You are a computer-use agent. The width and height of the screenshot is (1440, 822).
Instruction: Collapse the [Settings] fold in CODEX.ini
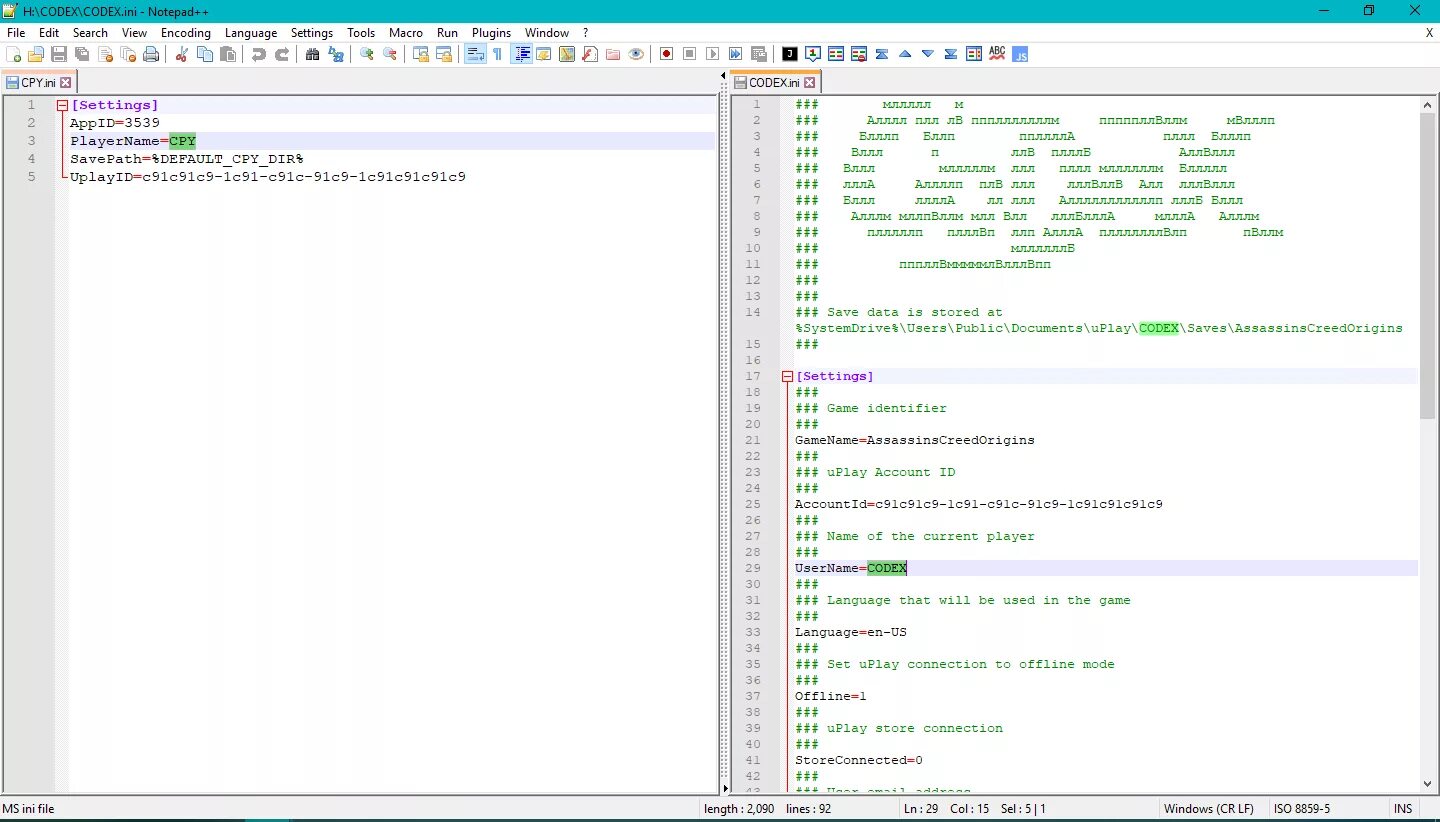pos(787,376)
